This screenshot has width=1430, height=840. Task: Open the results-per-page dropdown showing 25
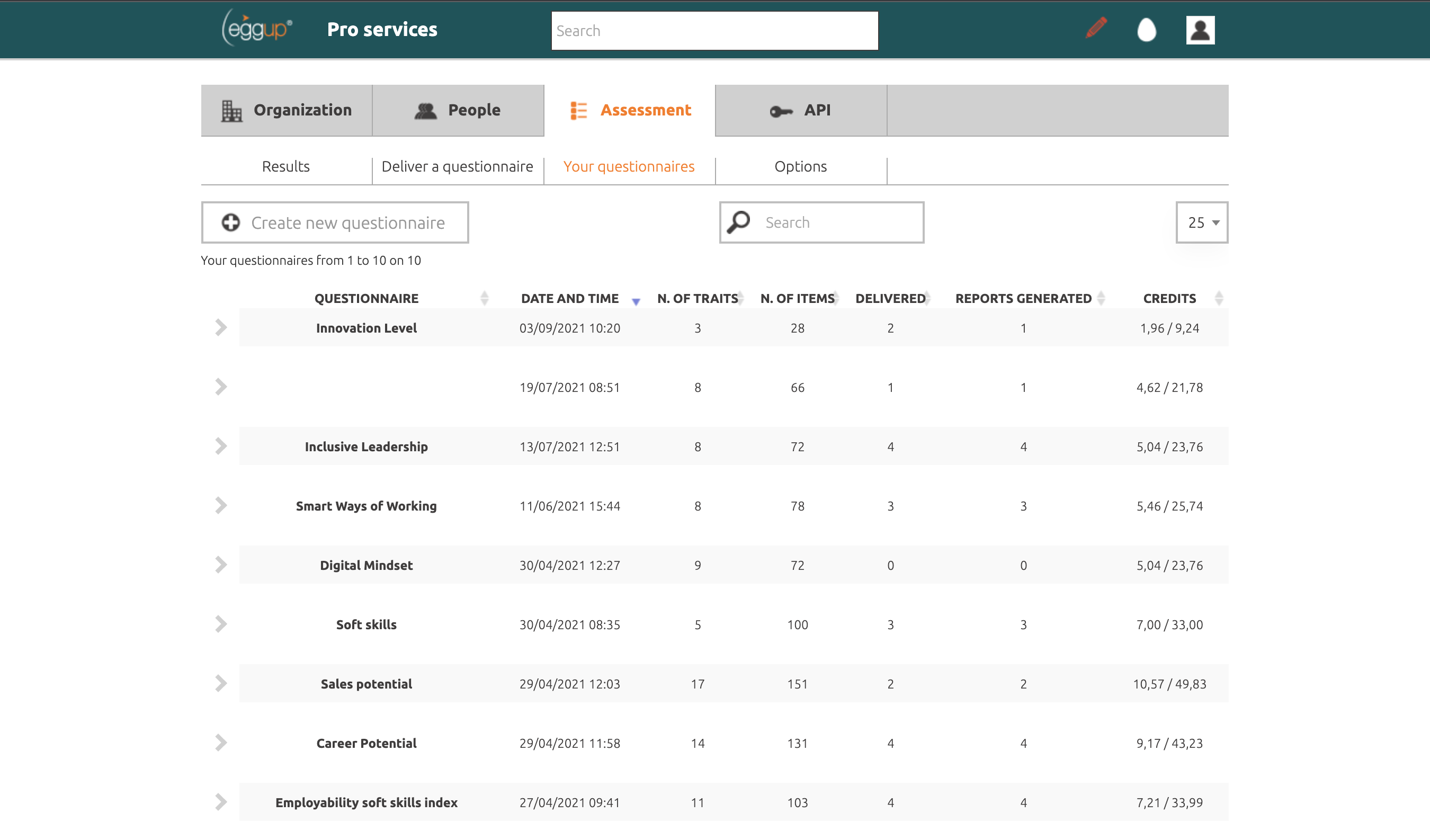point(1201,222)
